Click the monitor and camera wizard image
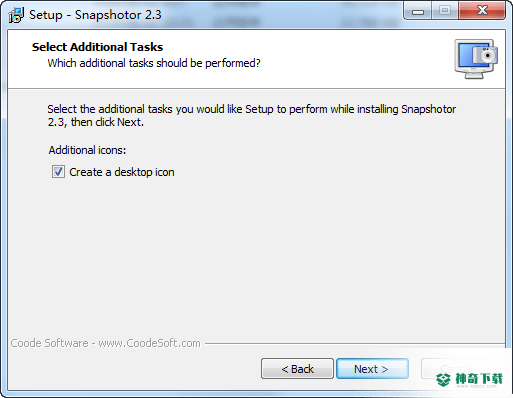Viewport: 513px width, 398px height. 476,59
